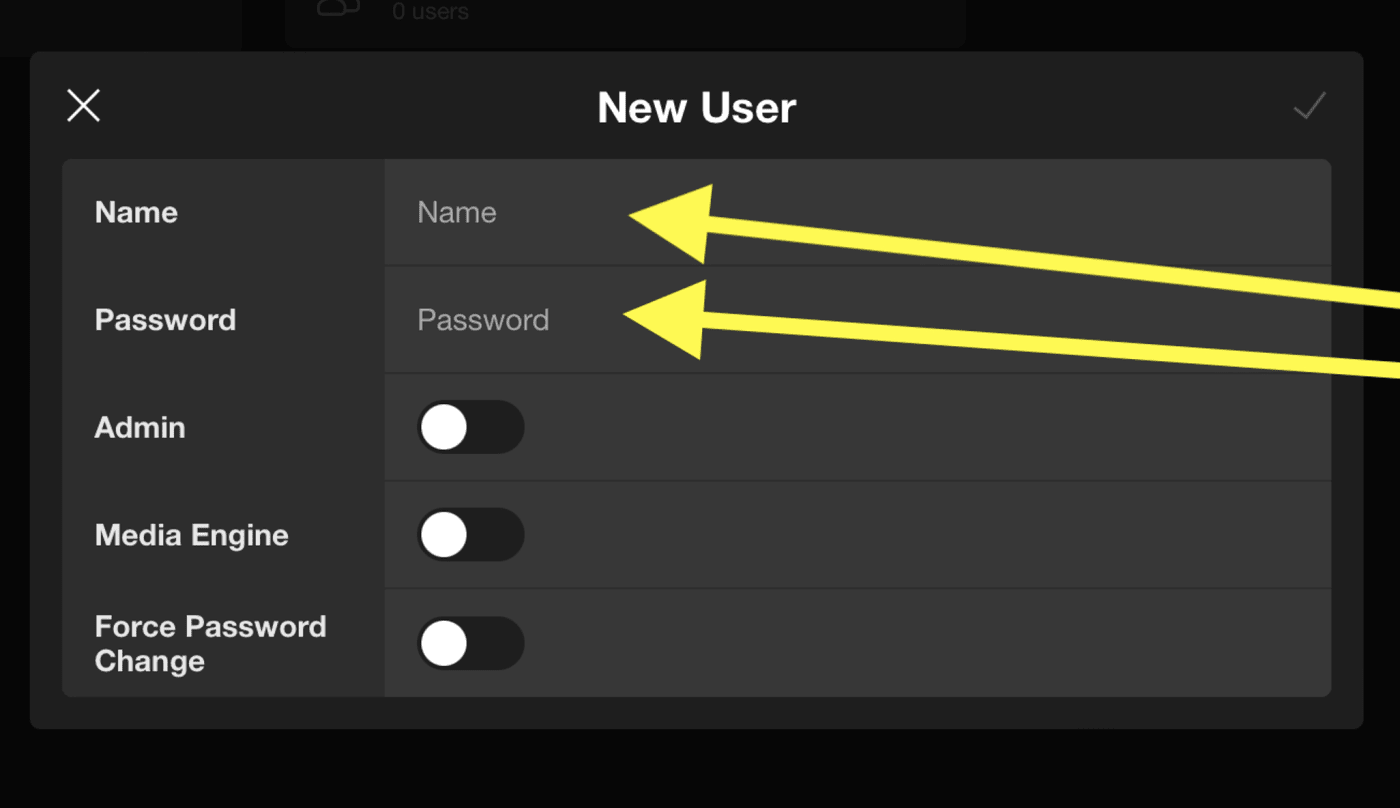
Task: Turn on the Media Engine switch
Action: [x=470, y=535]
